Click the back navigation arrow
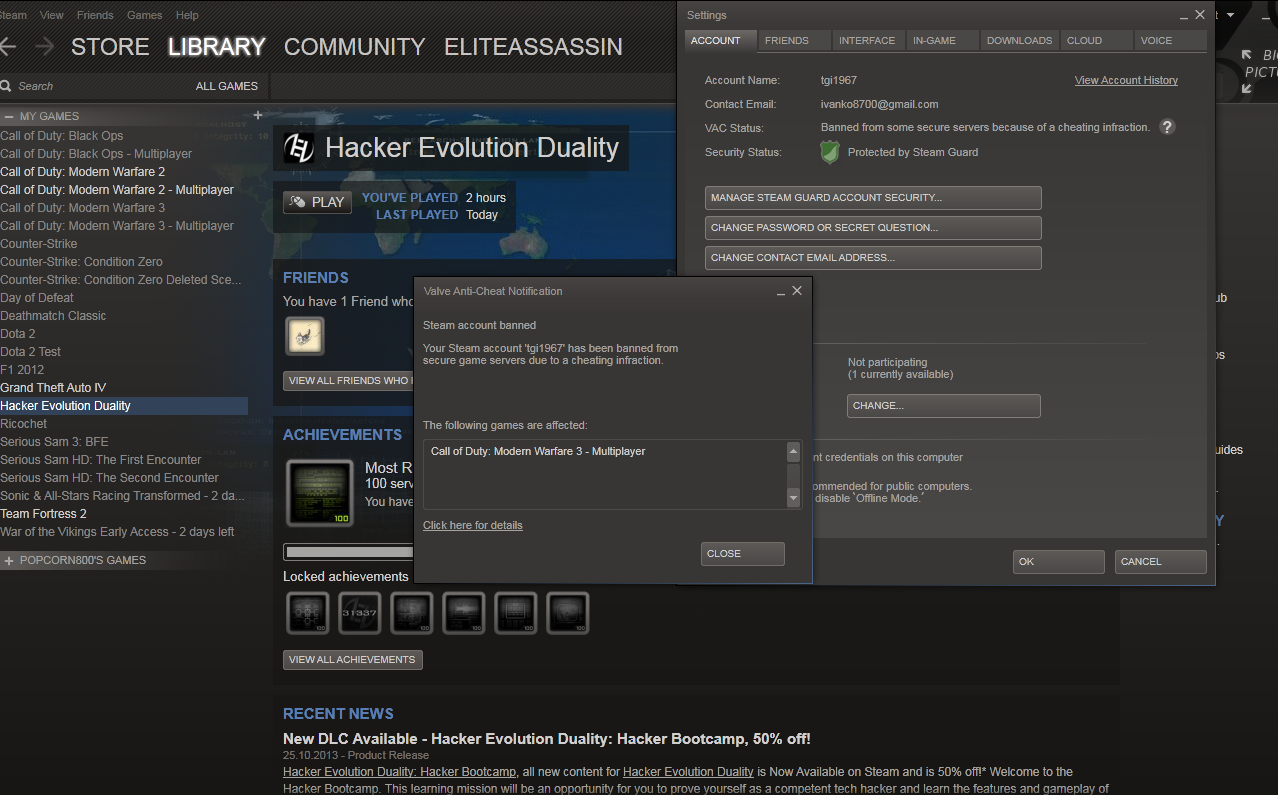This screenshot has height=795, width=1278. (x=8, y=46)
